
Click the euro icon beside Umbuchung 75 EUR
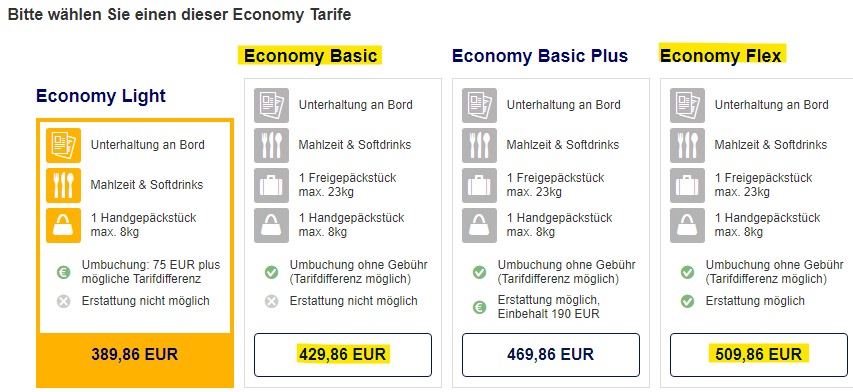click(x=64, y=272)
